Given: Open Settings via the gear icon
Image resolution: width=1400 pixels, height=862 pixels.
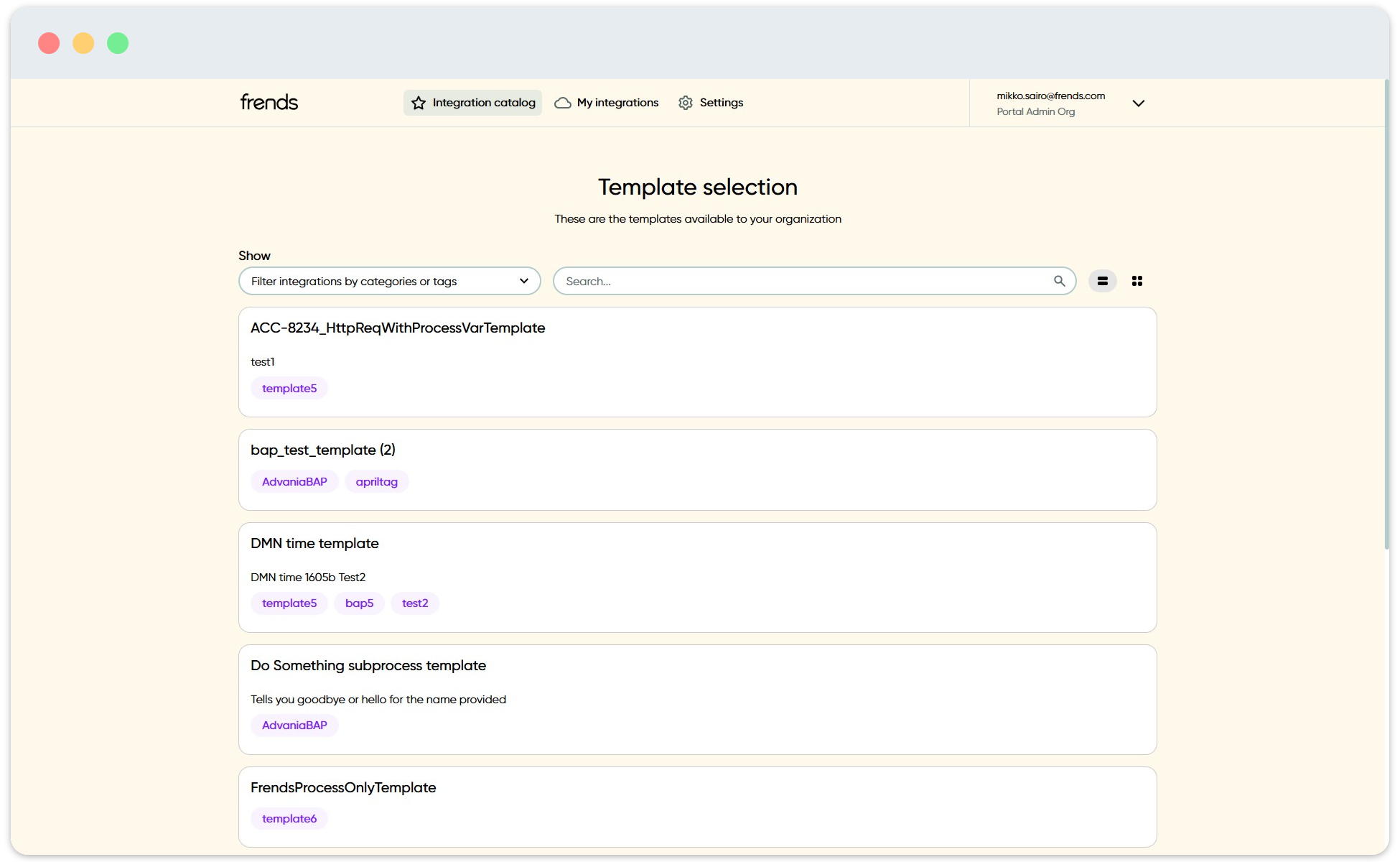Looking at the screenshot, I should (685, 102).
